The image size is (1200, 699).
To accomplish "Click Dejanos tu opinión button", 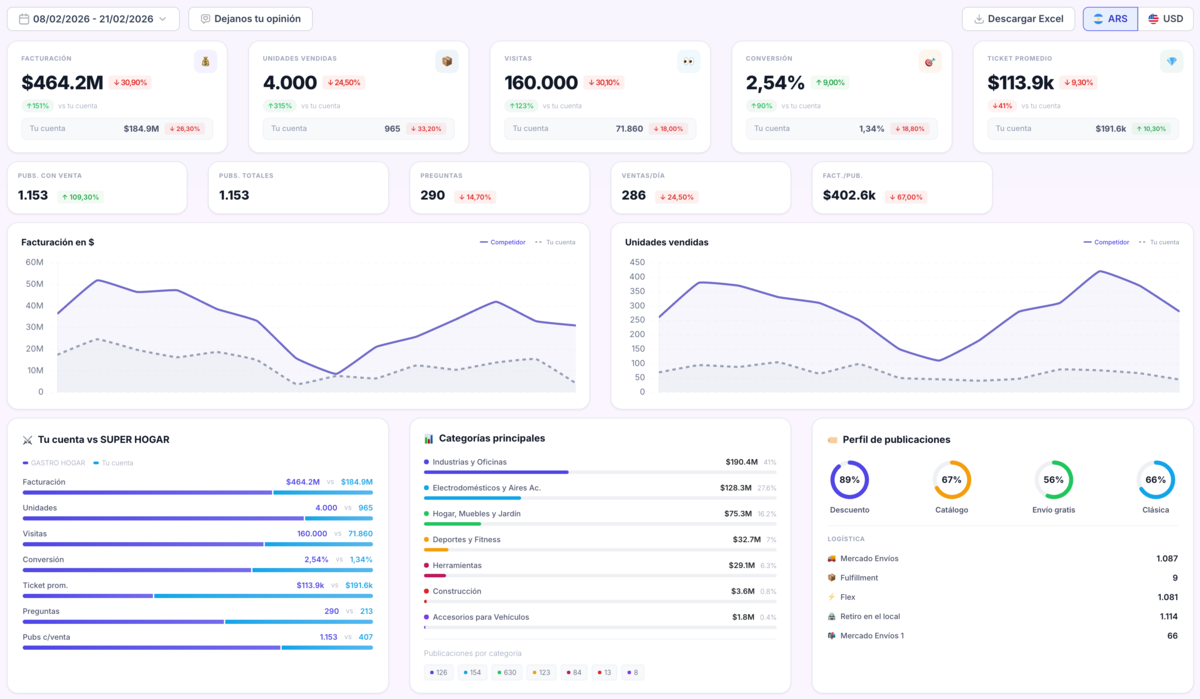I will 250,19.
